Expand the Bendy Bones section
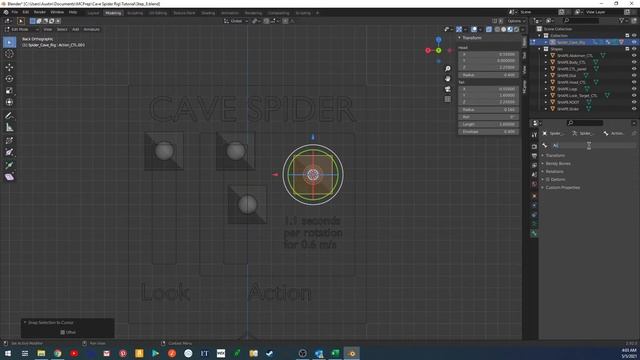Viewport: 640px width, 360px height. (x=558, y=164)
